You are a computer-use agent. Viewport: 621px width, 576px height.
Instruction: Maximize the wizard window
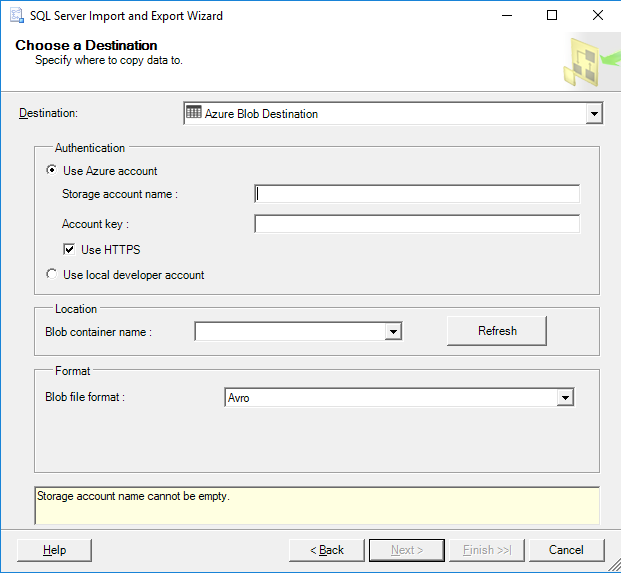551,16
